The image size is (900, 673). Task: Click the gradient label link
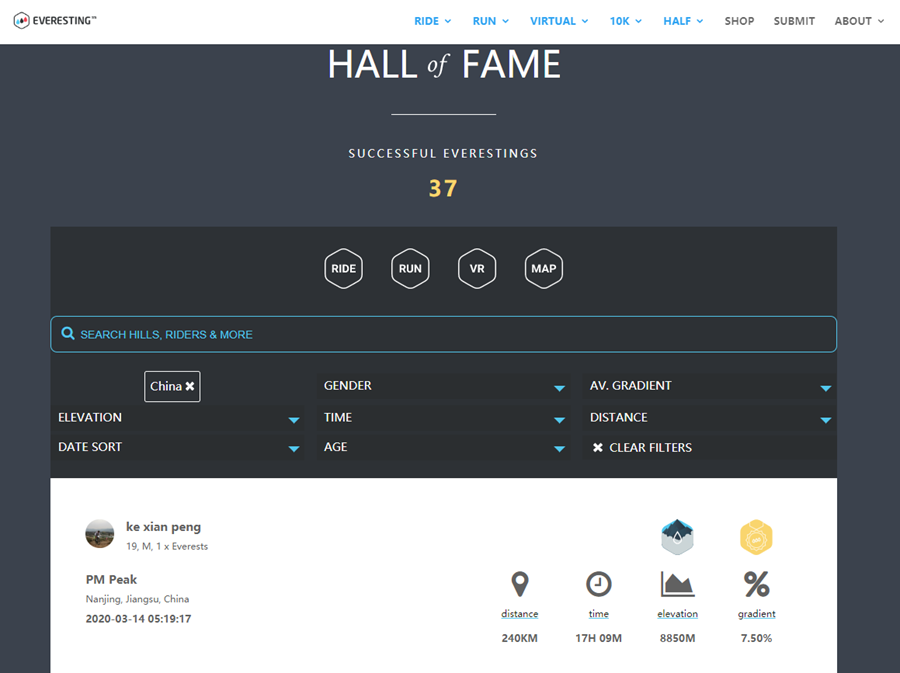[x=757, y=613]
